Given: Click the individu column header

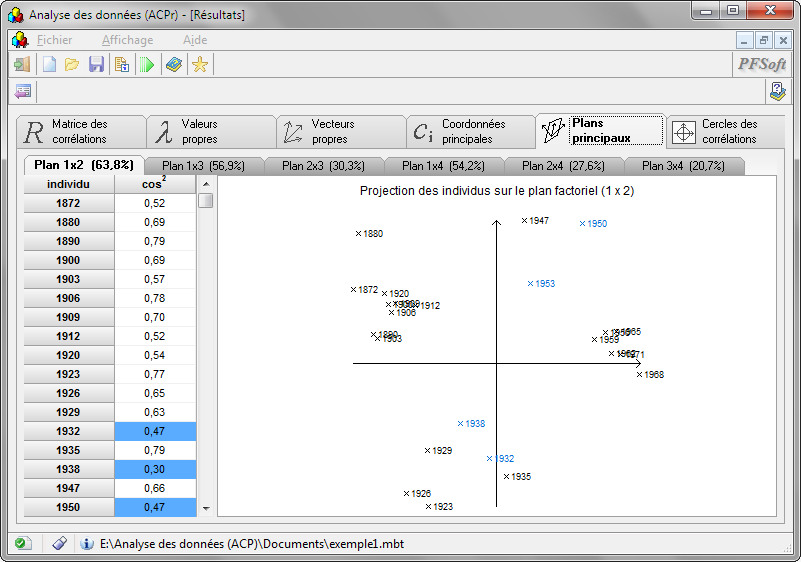Looking at the screenshot, I should [69, 185].
